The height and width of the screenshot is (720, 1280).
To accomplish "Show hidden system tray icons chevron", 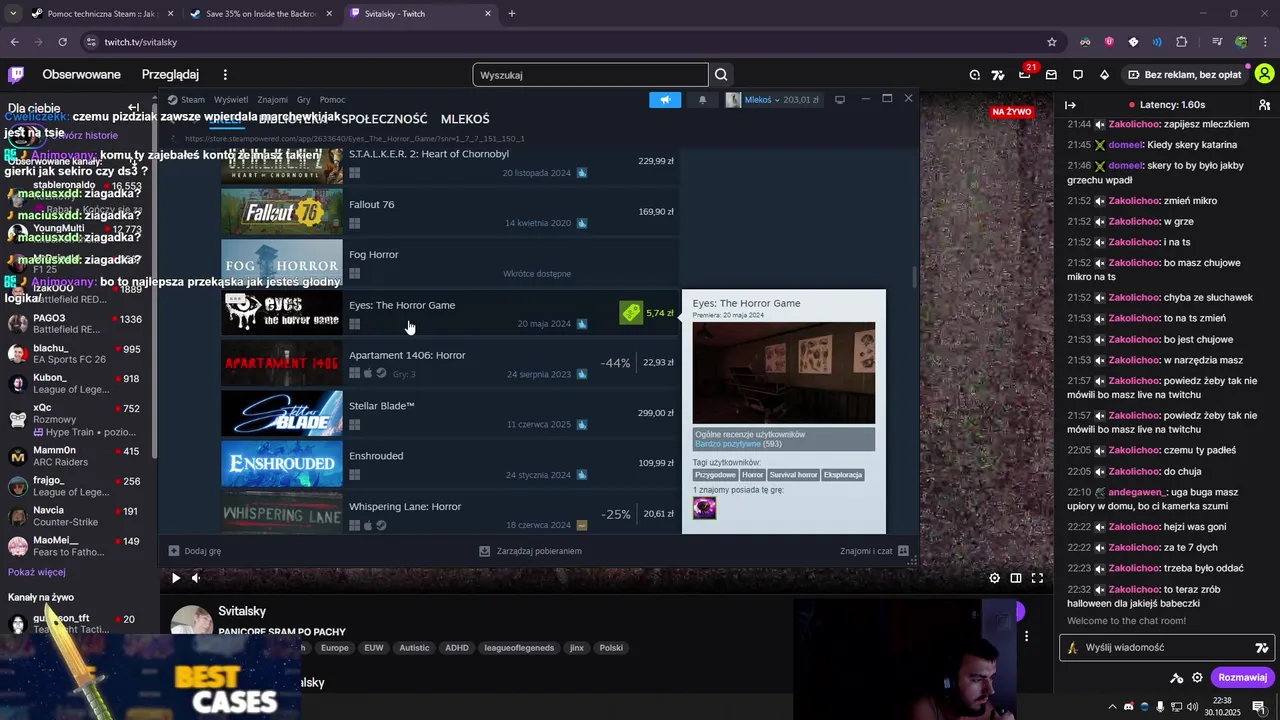I will pyautogui.click(x=1112, y=707).
